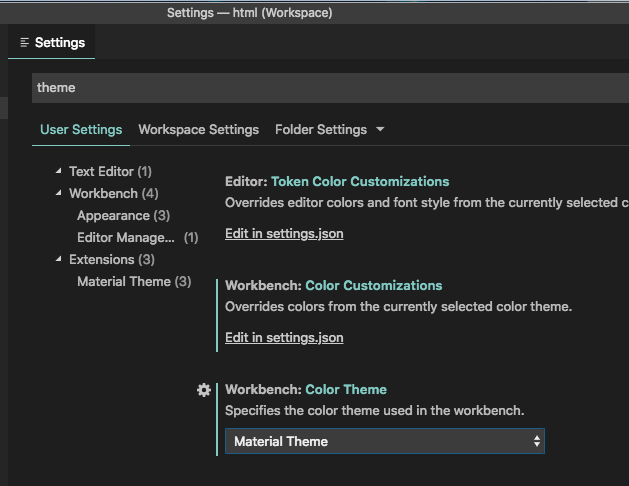Image resolution: width=629 pixels, height=486 pixels.
Task: Click the Settings tab list icon
Action: (x=24, y=43)
